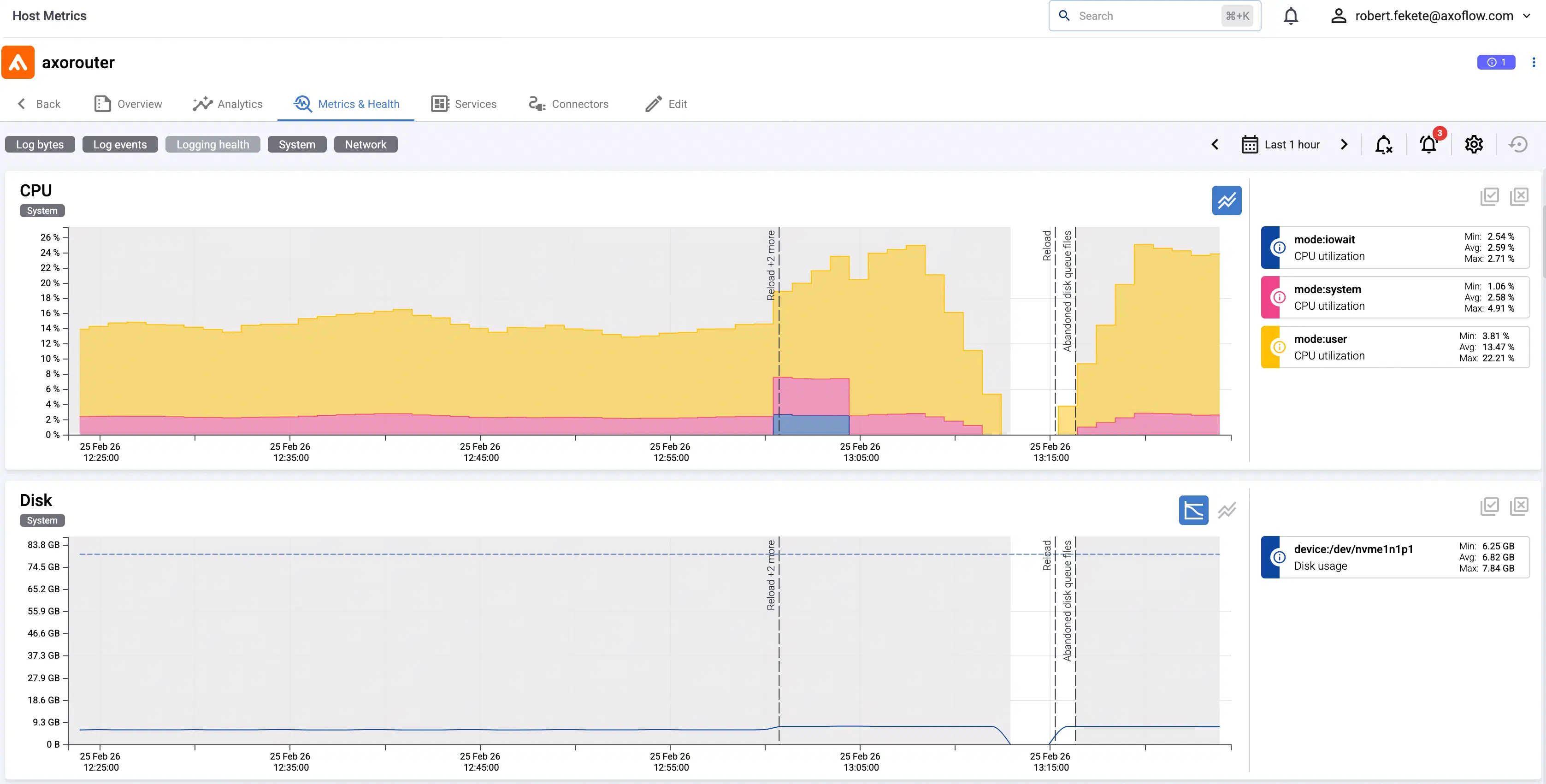Toggle the System filter chip
This screenshot has height=784, width=1546.
[297, 145]
